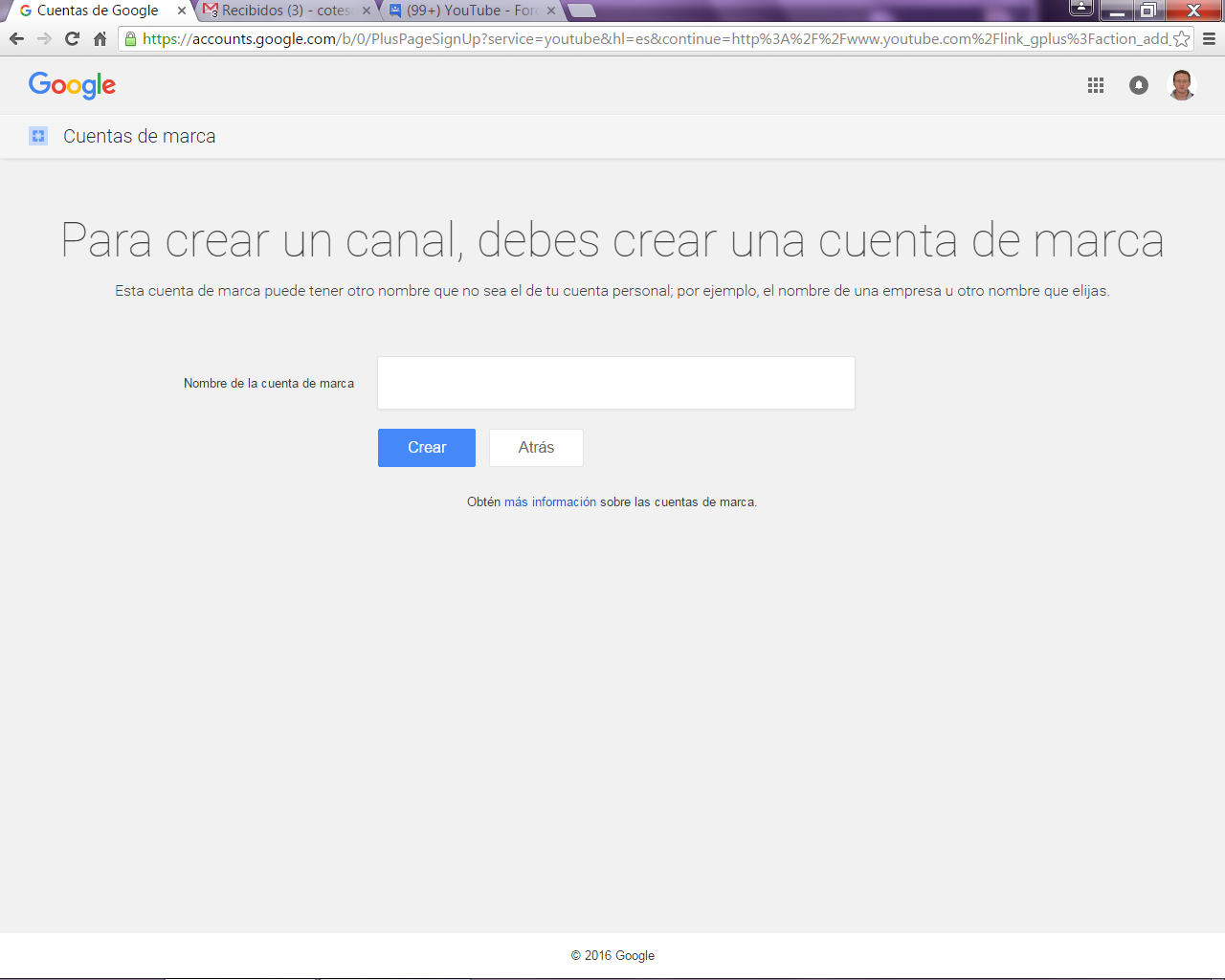Viewport: 1225px width, 980px height.
Task: Click the 'Nombre de la cuenta de marca' label
Action: point(269,384)
